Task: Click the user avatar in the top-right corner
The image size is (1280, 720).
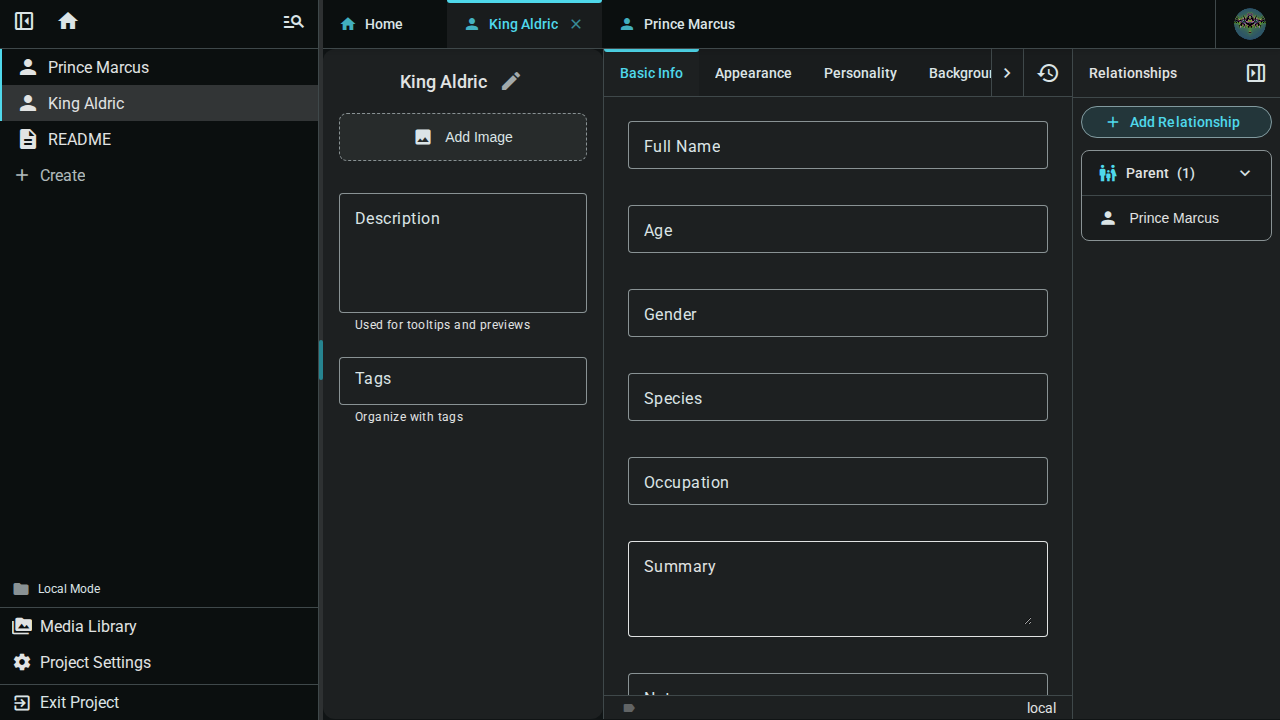Action: 1249,23
